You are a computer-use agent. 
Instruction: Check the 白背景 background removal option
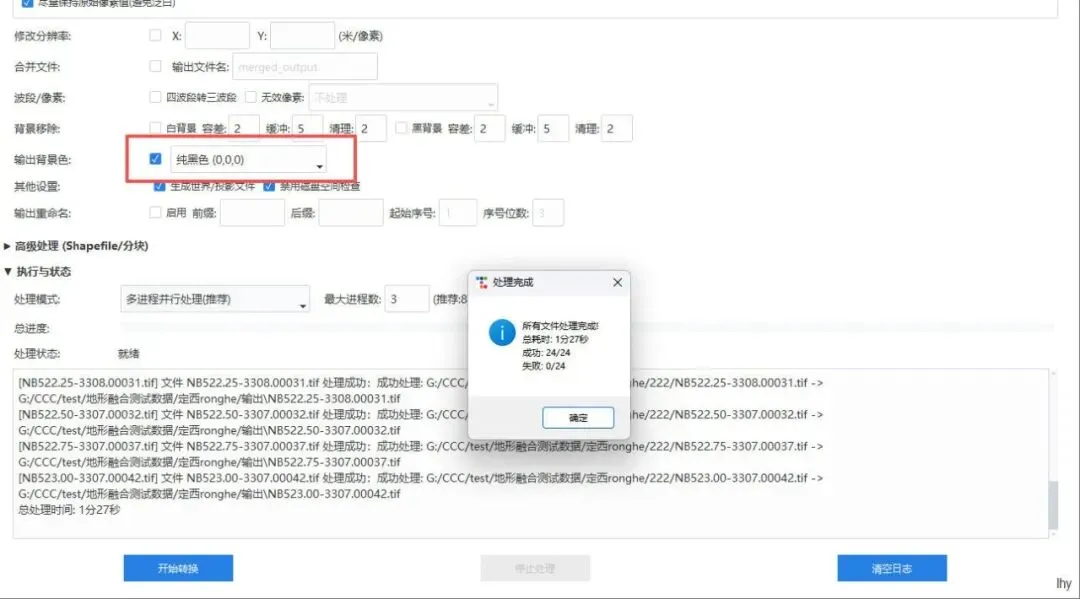click(x=155, y=128)
